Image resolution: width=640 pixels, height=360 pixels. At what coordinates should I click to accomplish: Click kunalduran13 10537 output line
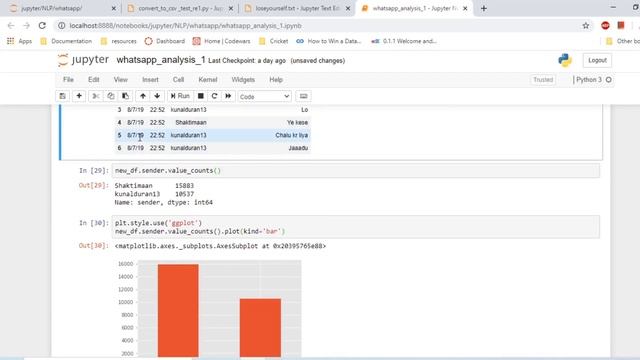[x=154, y=194]
